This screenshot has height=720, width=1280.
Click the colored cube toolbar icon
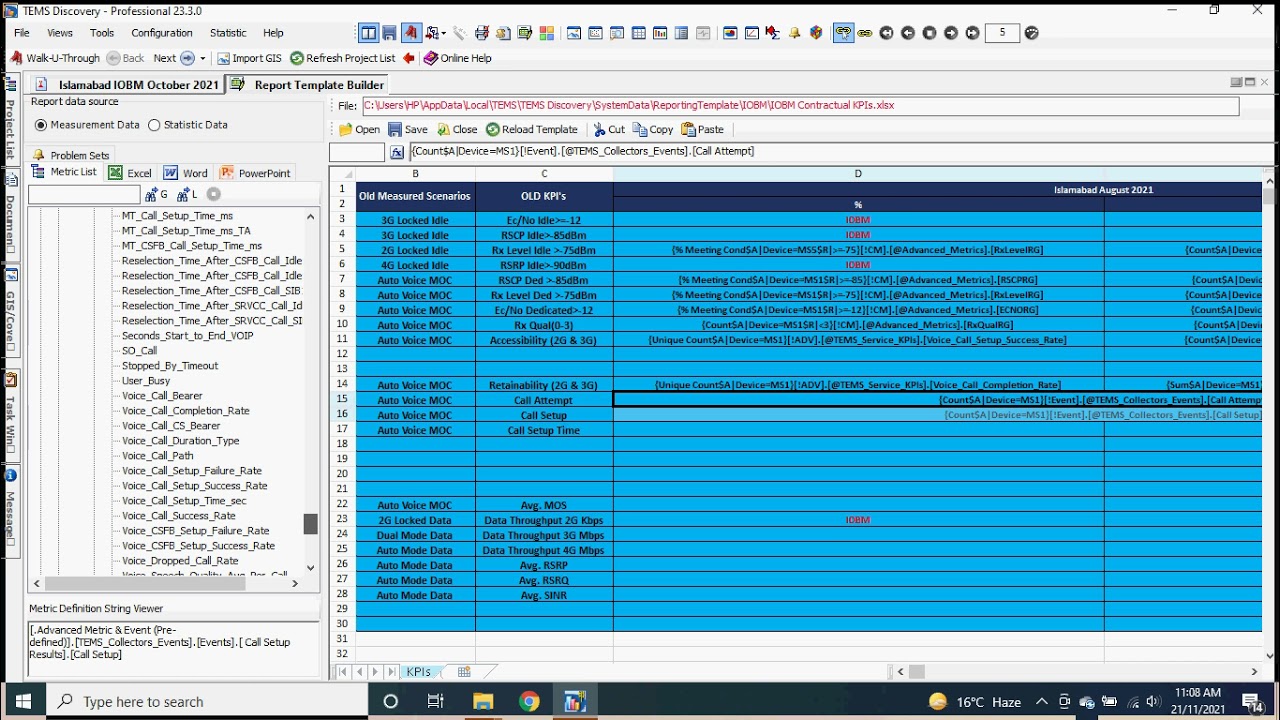816,33
